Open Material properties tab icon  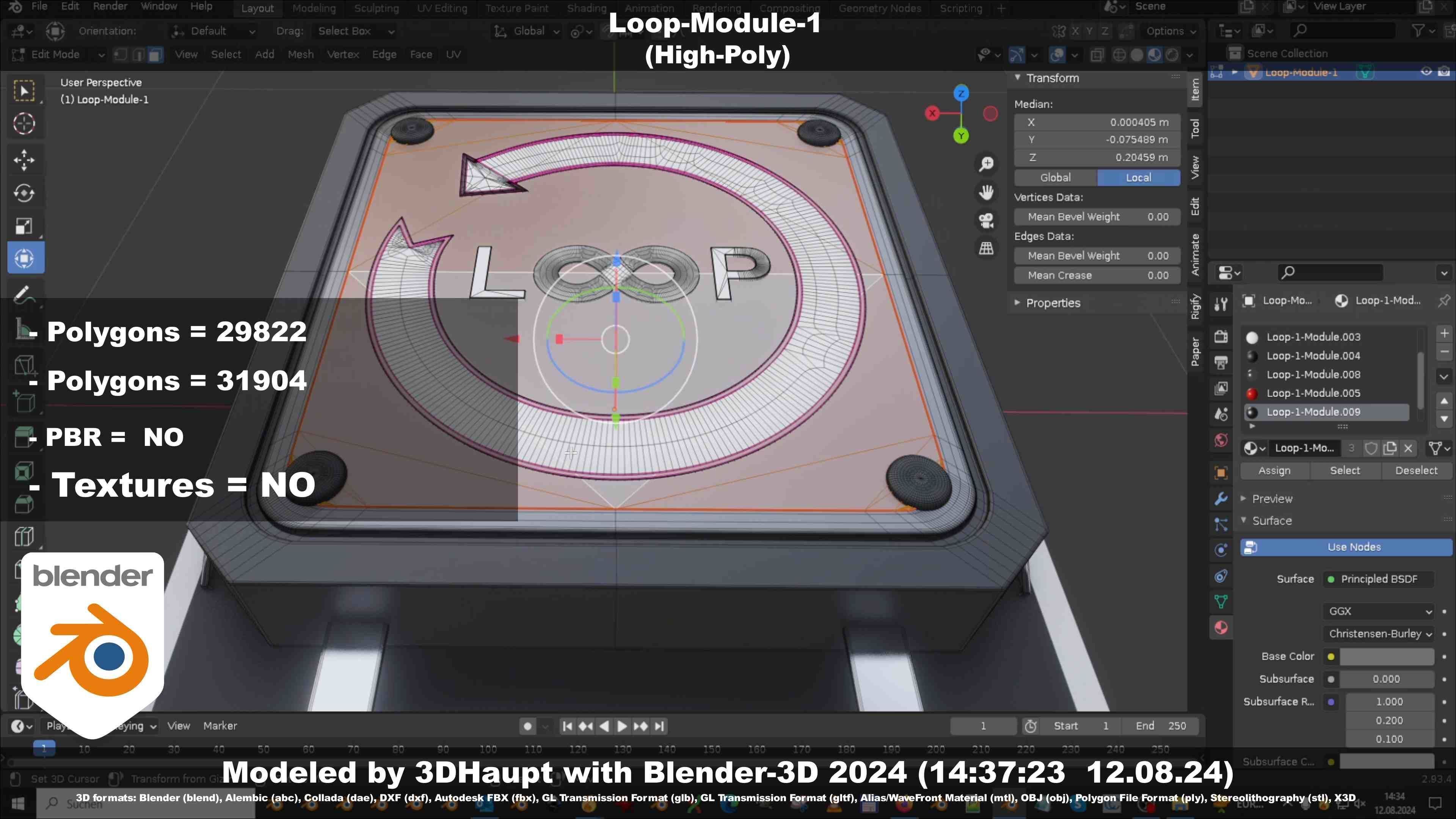pyautogui.click(x=1221, y=628)
